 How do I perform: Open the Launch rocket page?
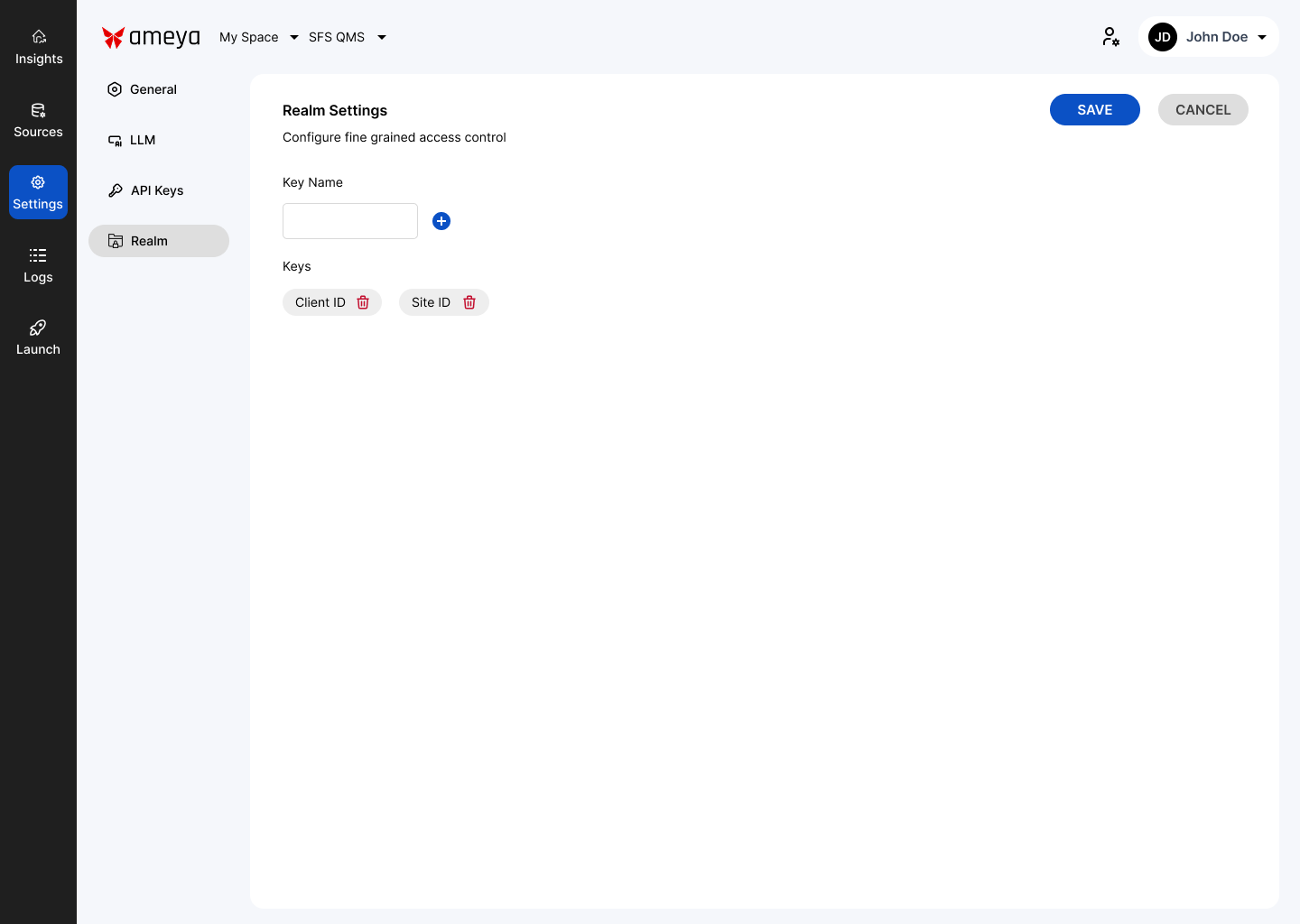[38, 337]
